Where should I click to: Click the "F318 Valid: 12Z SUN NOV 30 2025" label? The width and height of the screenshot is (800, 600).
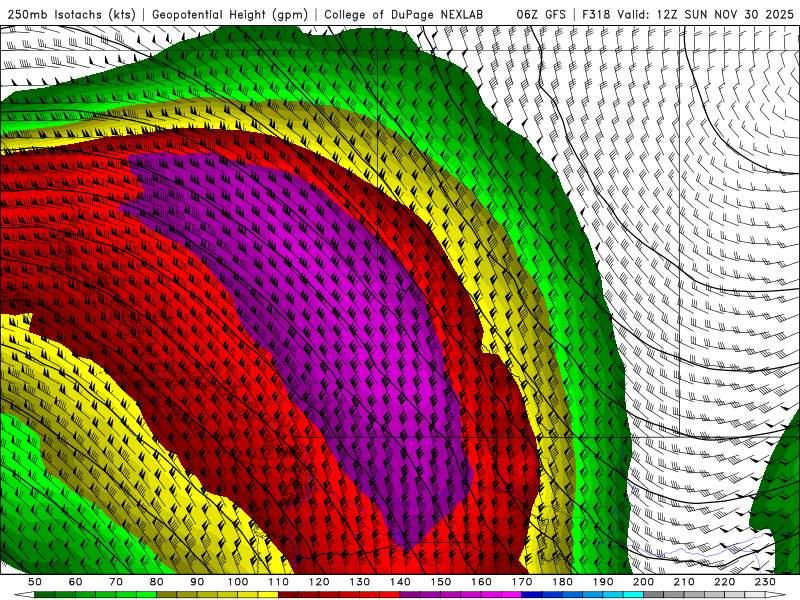tap(688, 15)
